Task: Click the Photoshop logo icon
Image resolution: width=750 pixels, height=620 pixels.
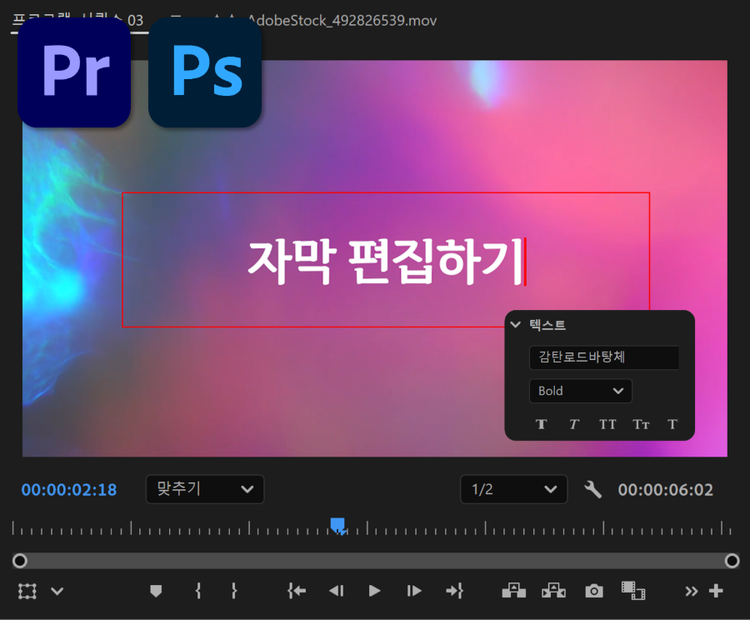Action: tap(205, 72)
